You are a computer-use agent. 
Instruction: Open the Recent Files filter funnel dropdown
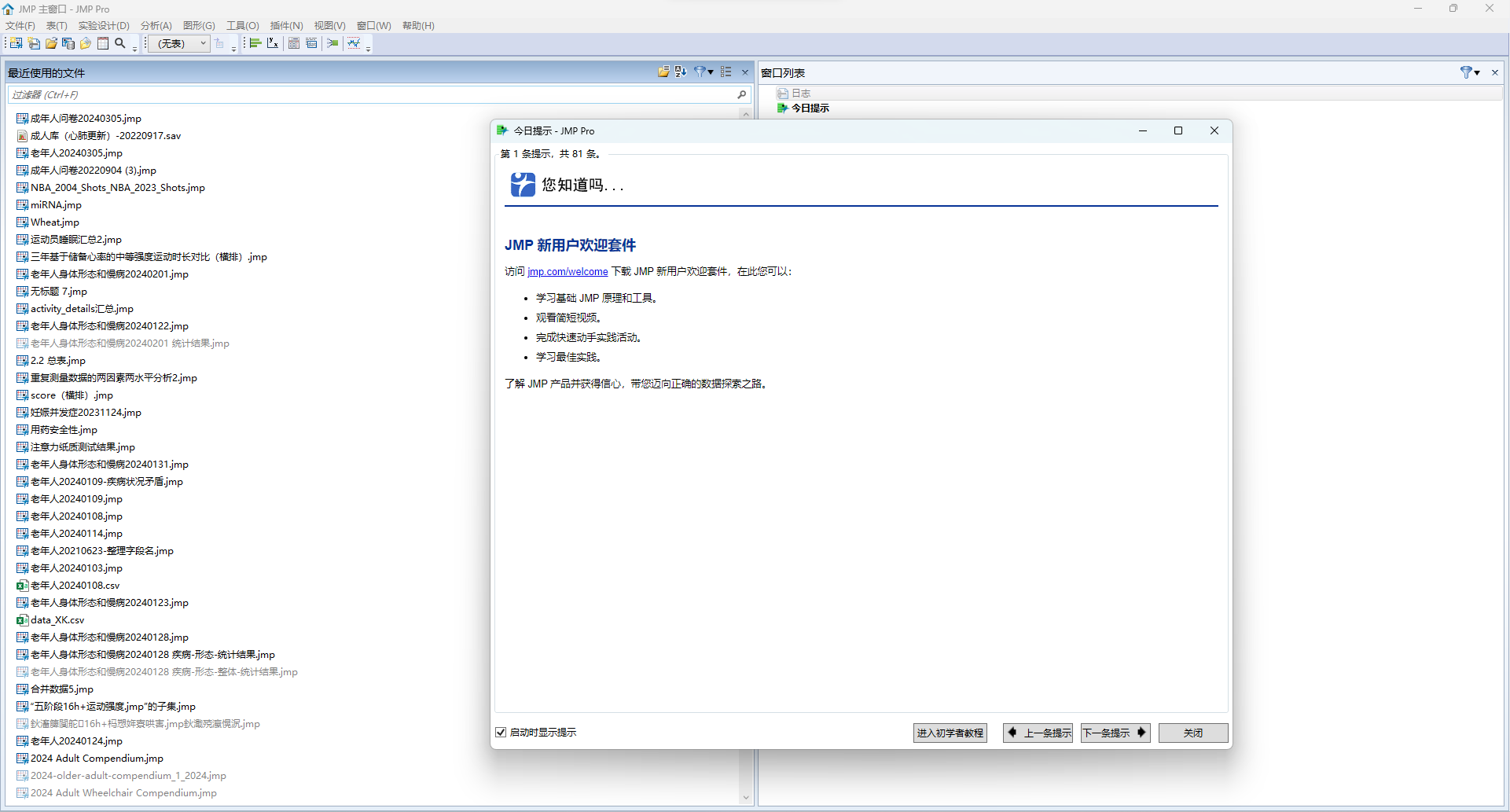click(704, 72)
